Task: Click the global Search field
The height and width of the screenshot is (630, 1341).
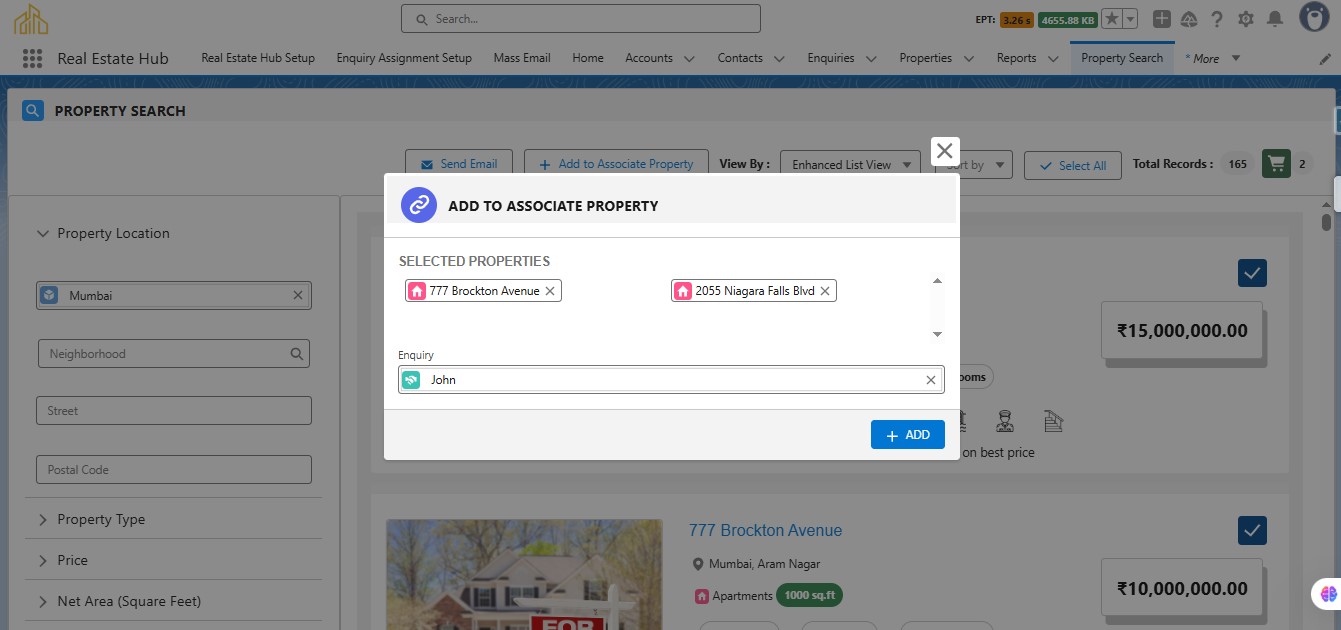Action: [x=580, y=19]
